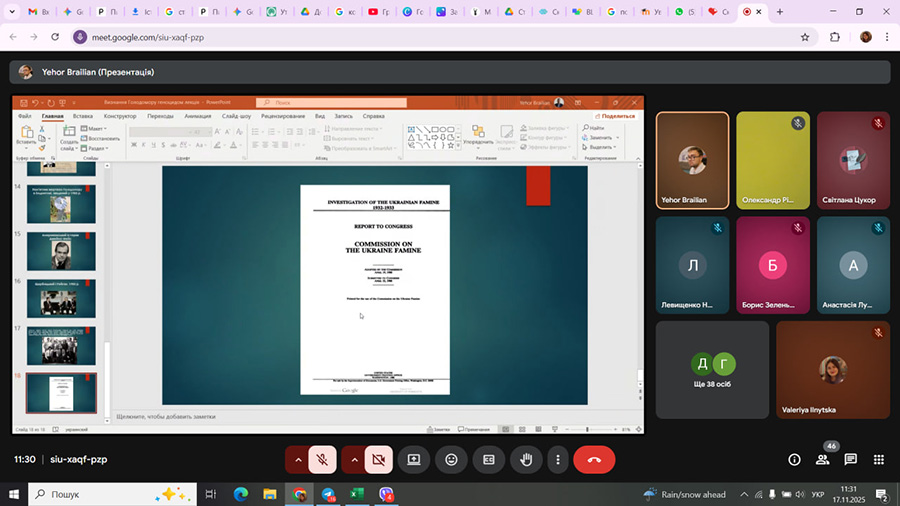This screenshot has width=900, height=506.
Task: Open the activities grid icon
Action: pyautogui.click(x=879, y=460)
